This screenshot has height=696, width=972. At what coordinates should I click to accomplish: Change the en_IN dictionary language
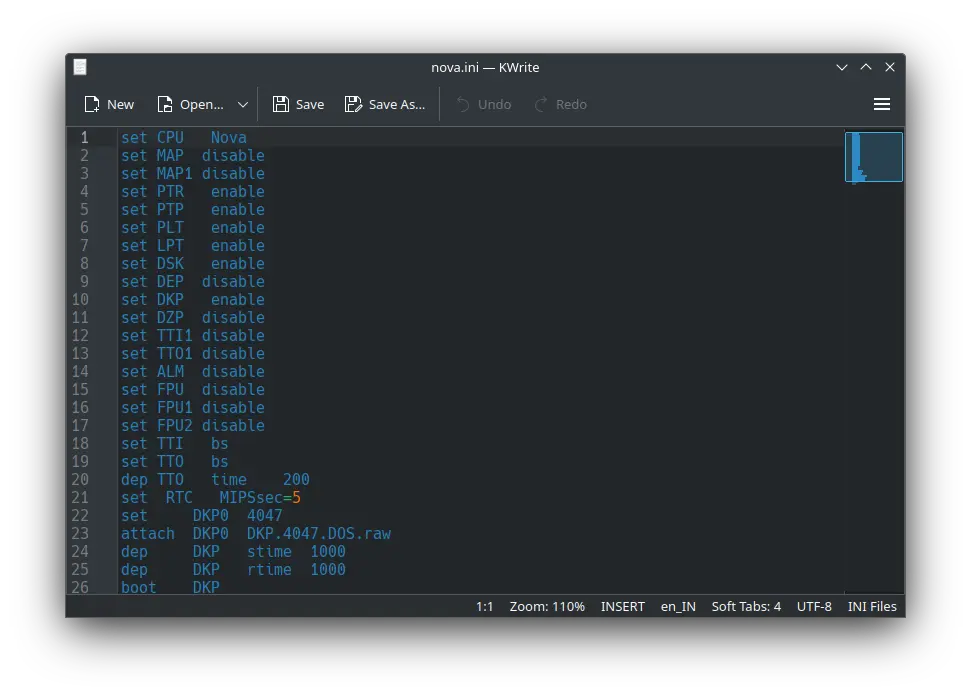[x=678, y=606]
